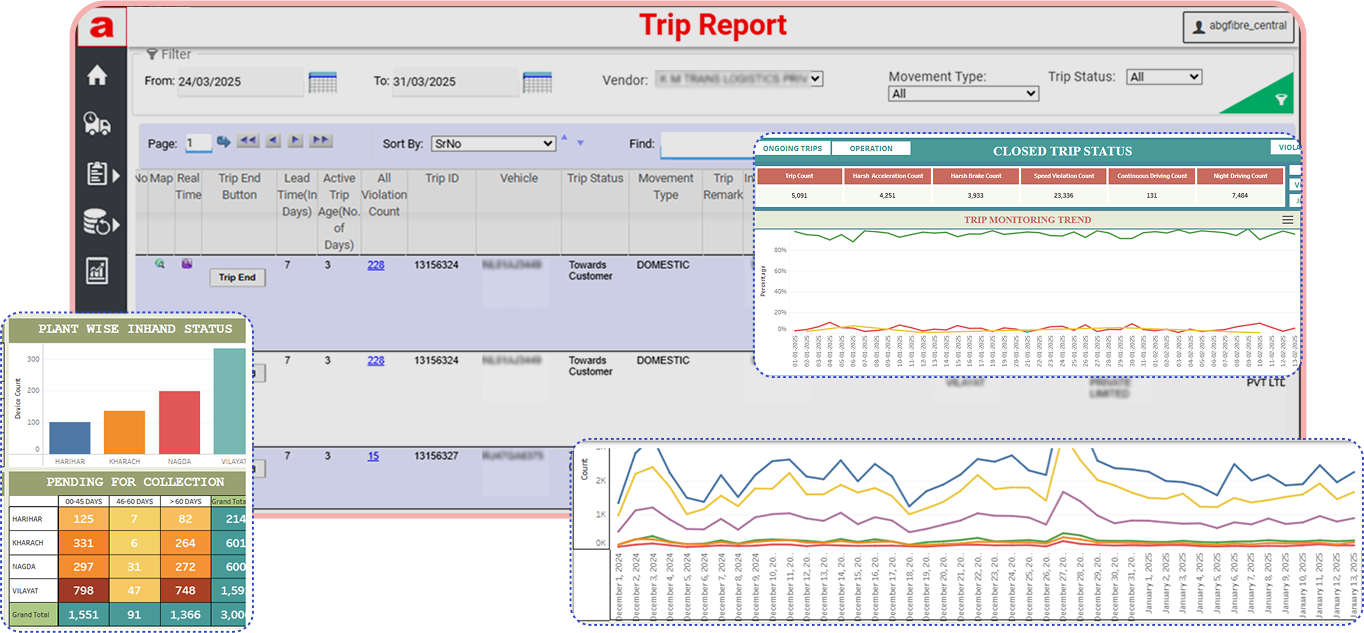1364x633 pixels.
Task: Open the To date calendar picker
Action: pyautogui.click(x=537, y=82)
